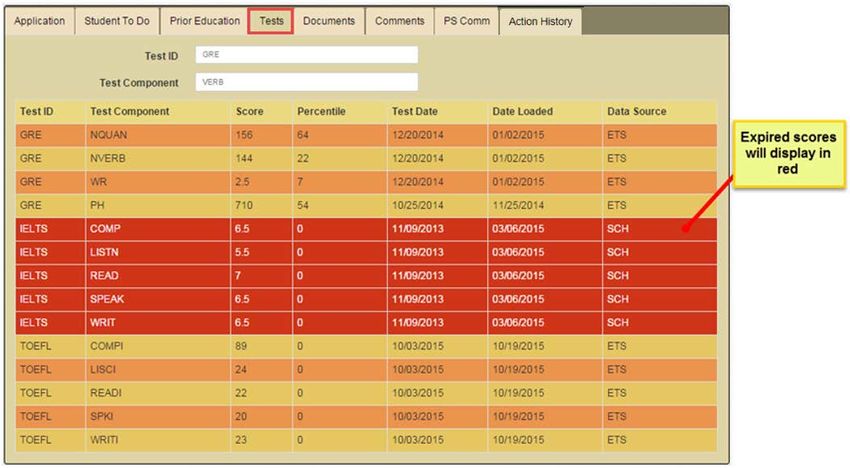
Task: Click score 24 in LISCI row
Action: (x=261, y=370)
